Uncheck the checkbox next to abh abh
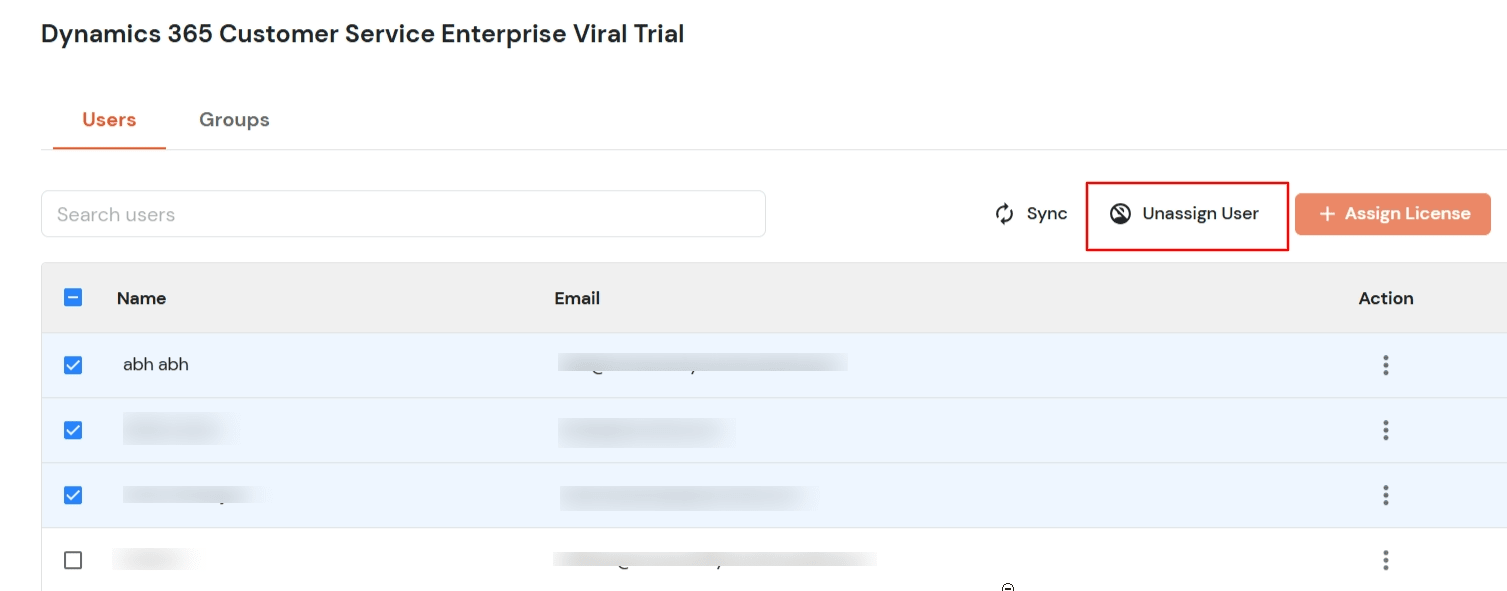Viewport: 1507px width, 591px height. tap(72, 365)
